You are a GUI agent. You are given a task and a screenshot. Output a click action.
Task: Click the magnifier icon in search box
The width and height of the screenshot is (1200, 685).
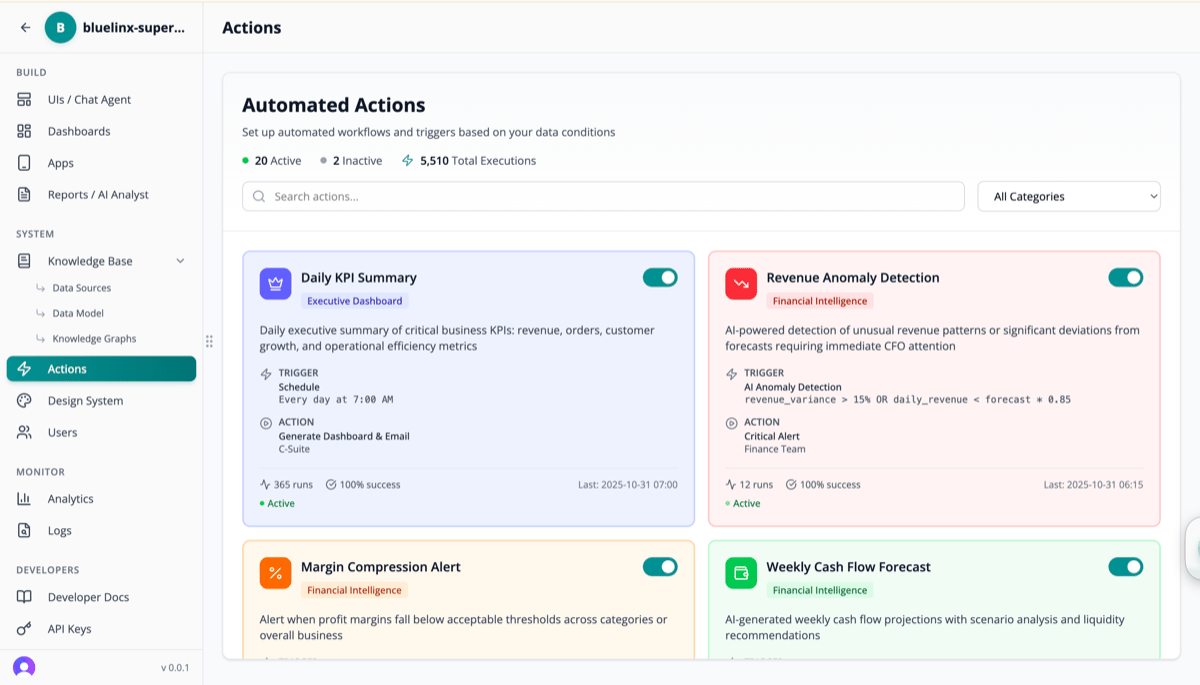tap(259, 197)
